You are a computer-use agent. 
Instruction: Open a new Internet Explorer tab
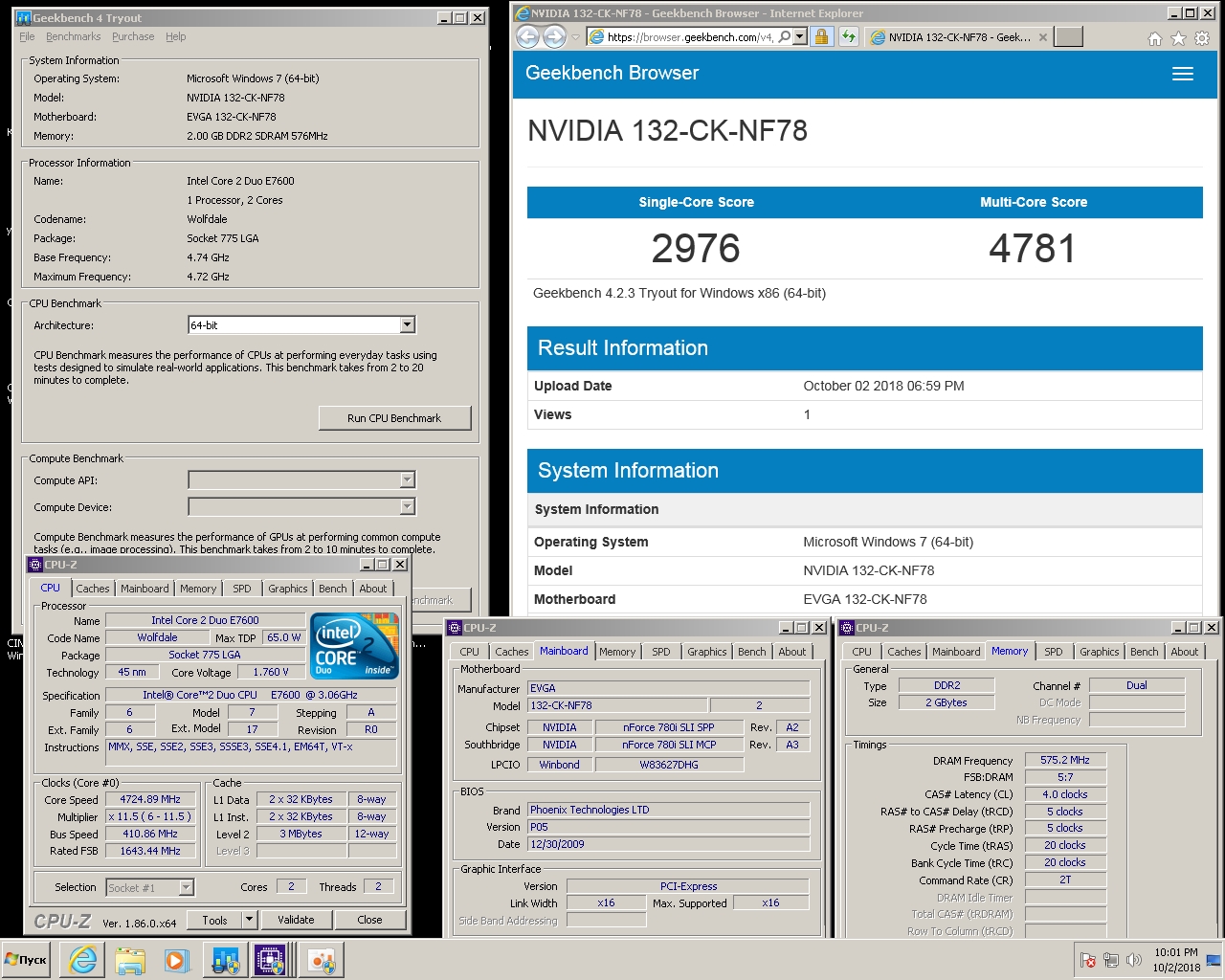(1068, 36)
